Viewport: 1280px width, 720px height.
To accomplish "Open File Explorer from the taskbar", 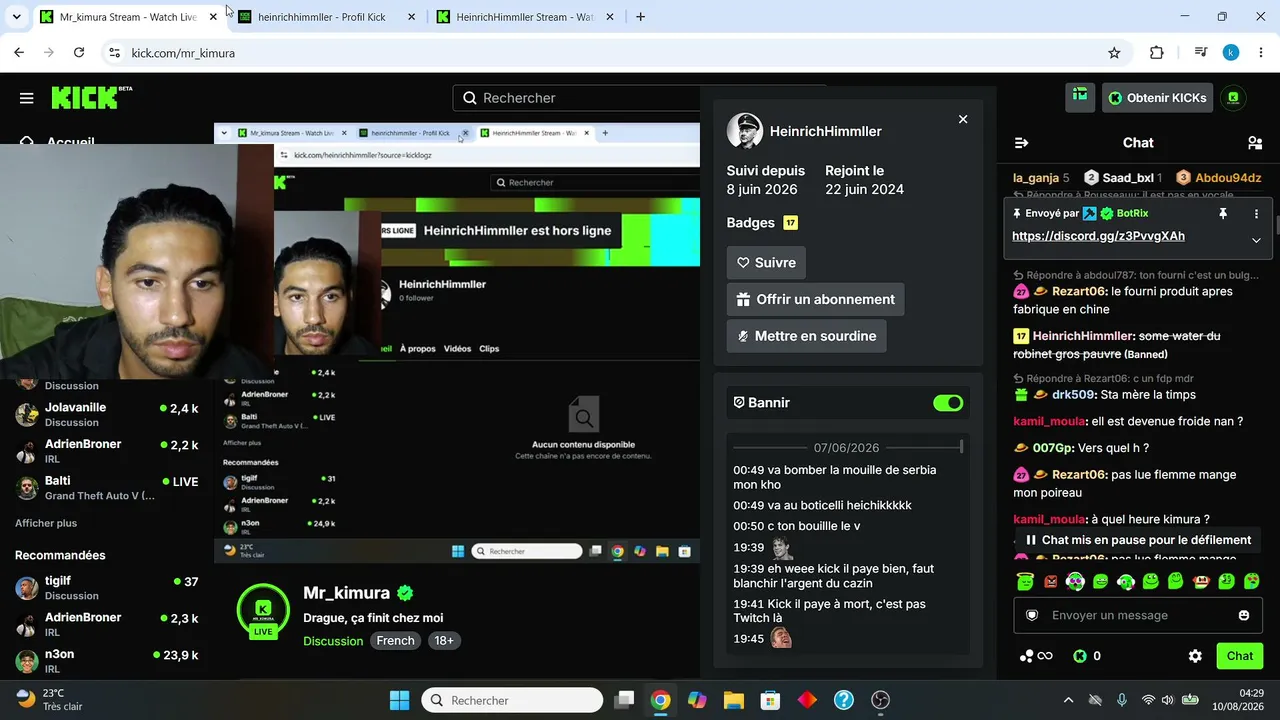I will (734, 700).
